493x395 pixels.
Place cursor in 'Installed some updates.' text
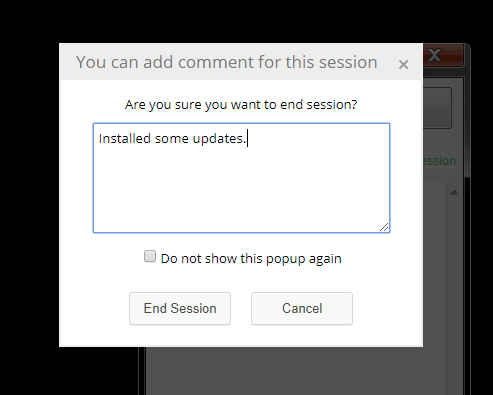click(172, 139)
